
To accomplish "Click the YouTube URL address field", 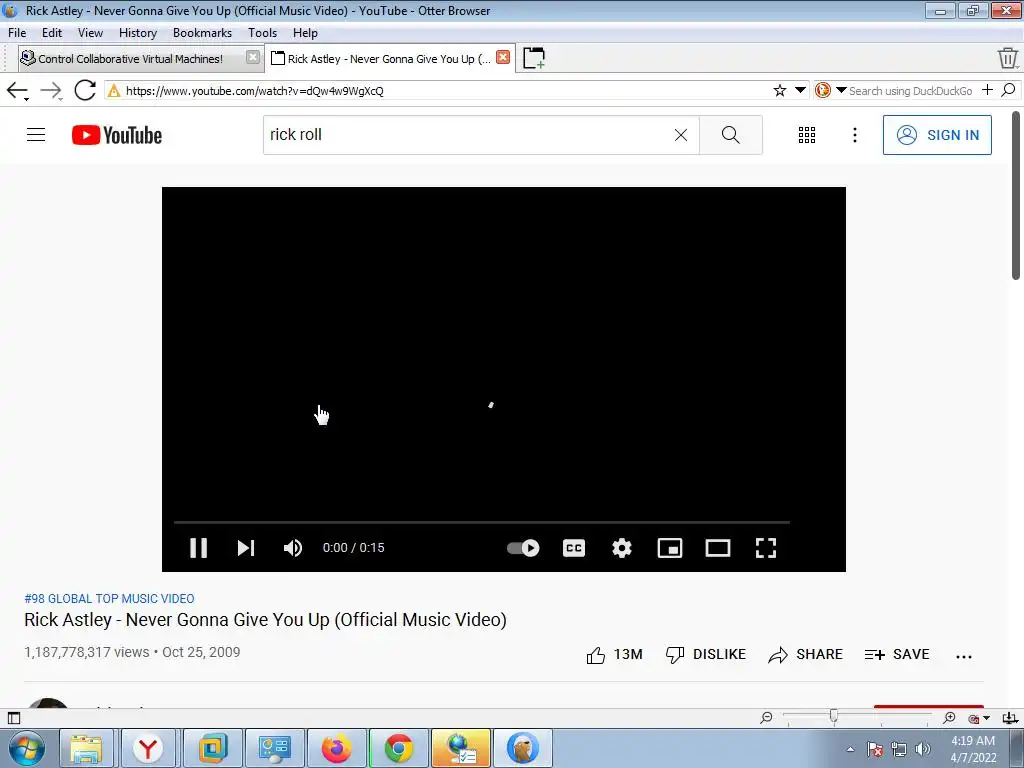I will pos(444,91).
